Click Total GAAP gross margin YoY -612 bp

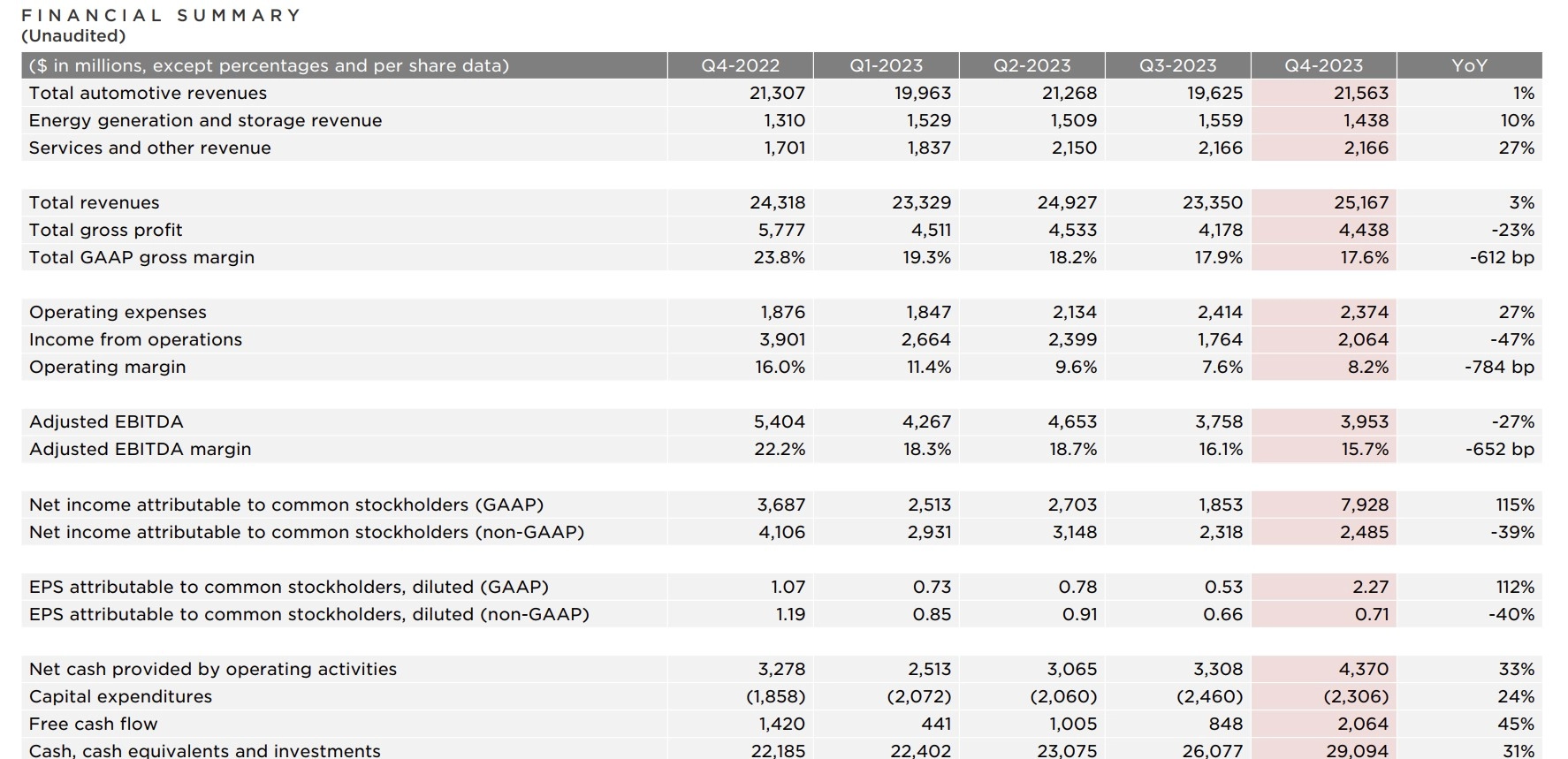tap(1502, 257)
